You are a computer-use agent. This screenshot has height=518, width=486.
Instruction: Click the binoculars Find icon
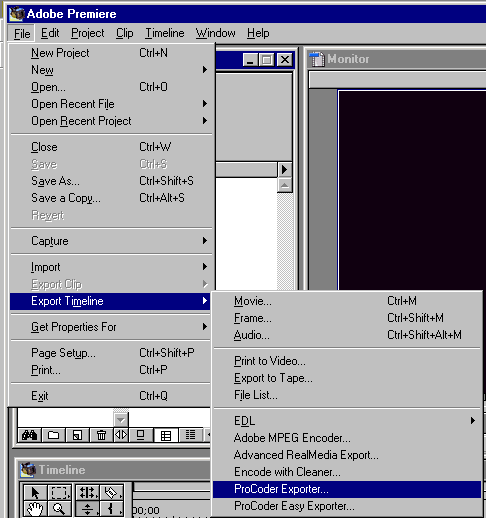coord(29,435)
